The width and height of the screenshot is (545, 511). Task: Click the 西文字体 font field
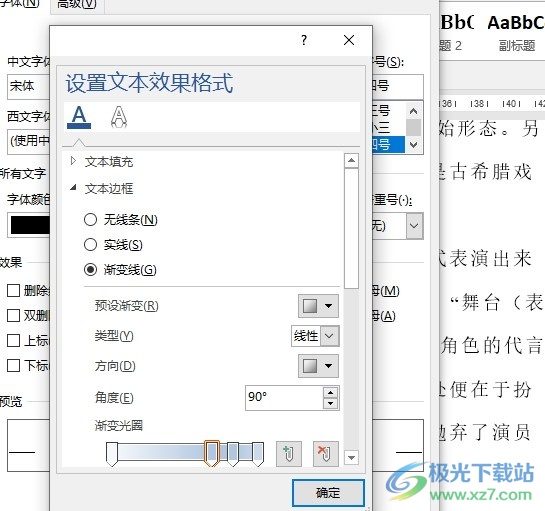pyautogui.click(x=29, y=141)
